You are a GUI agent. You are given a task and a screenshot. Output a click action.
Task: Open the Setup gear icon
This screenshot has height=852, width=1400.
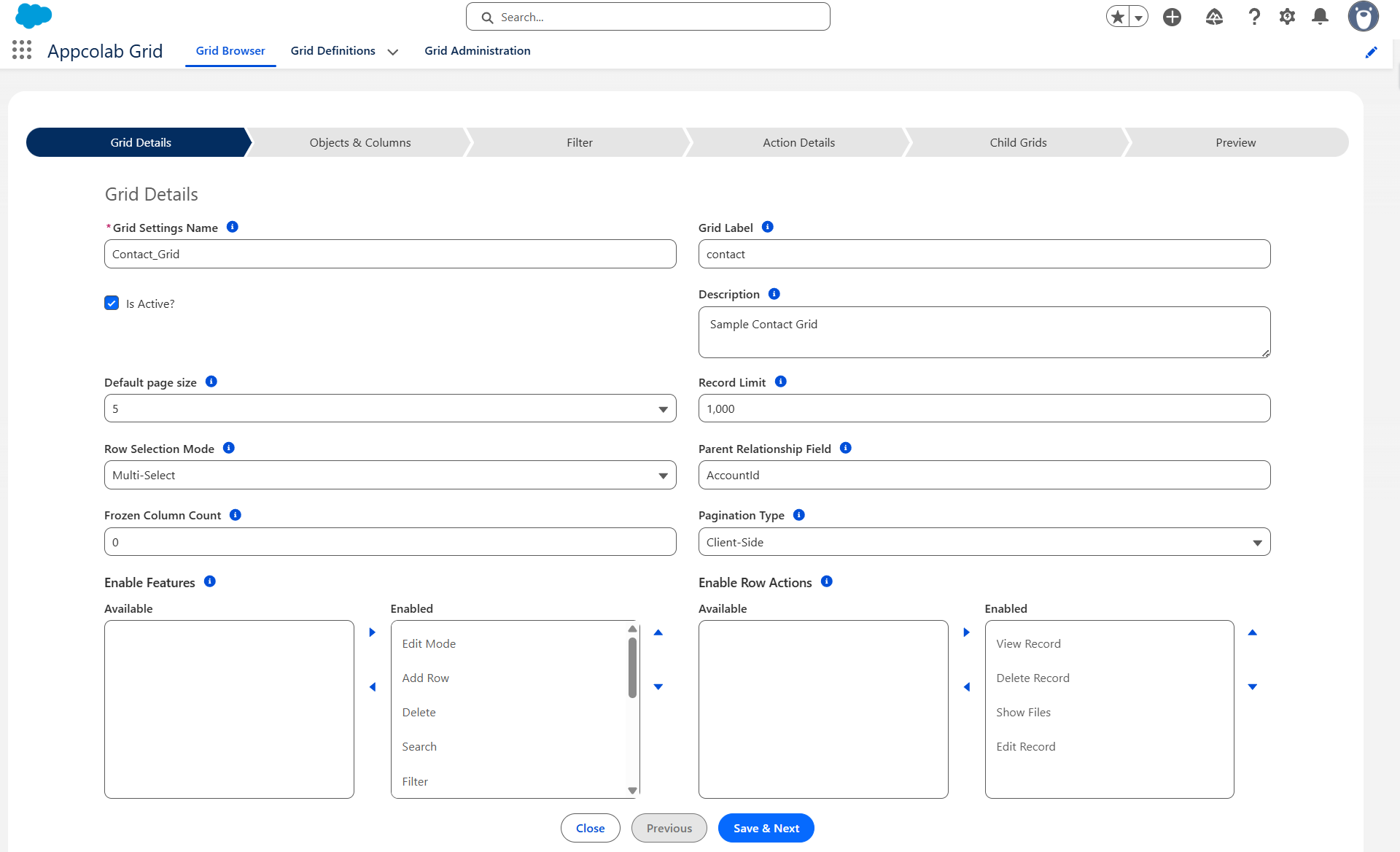[x=1287, y=17]
